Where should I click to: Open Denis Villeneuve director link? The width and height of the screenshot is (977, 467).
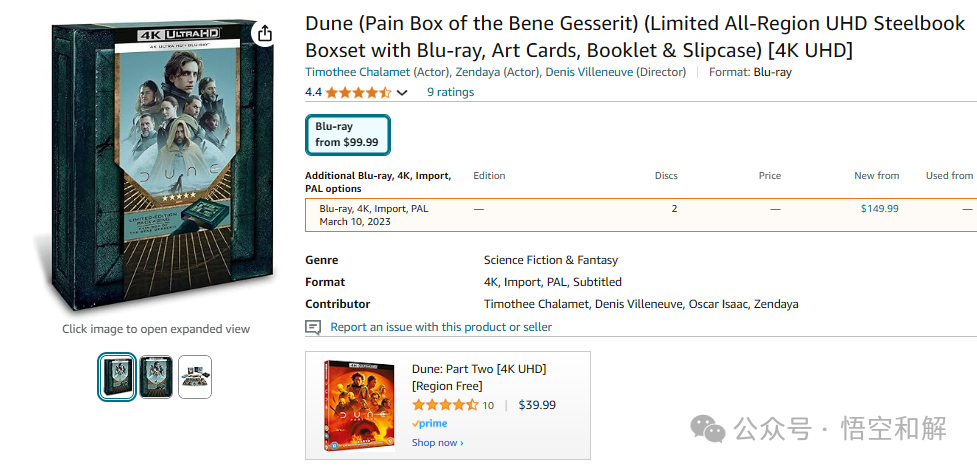(616, 72)
